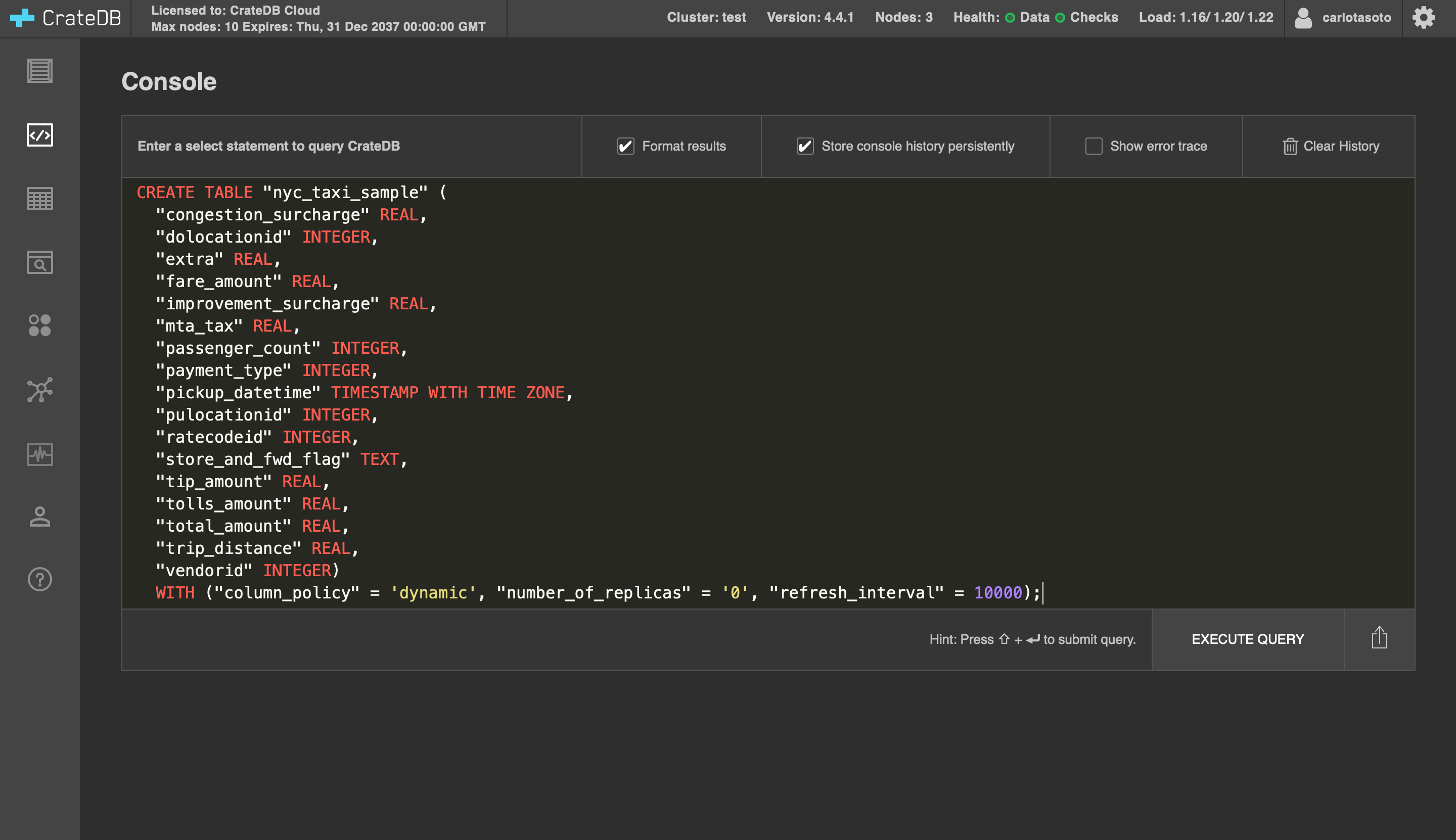Open the Views page icon with magnifier

[x=40, y=262]
